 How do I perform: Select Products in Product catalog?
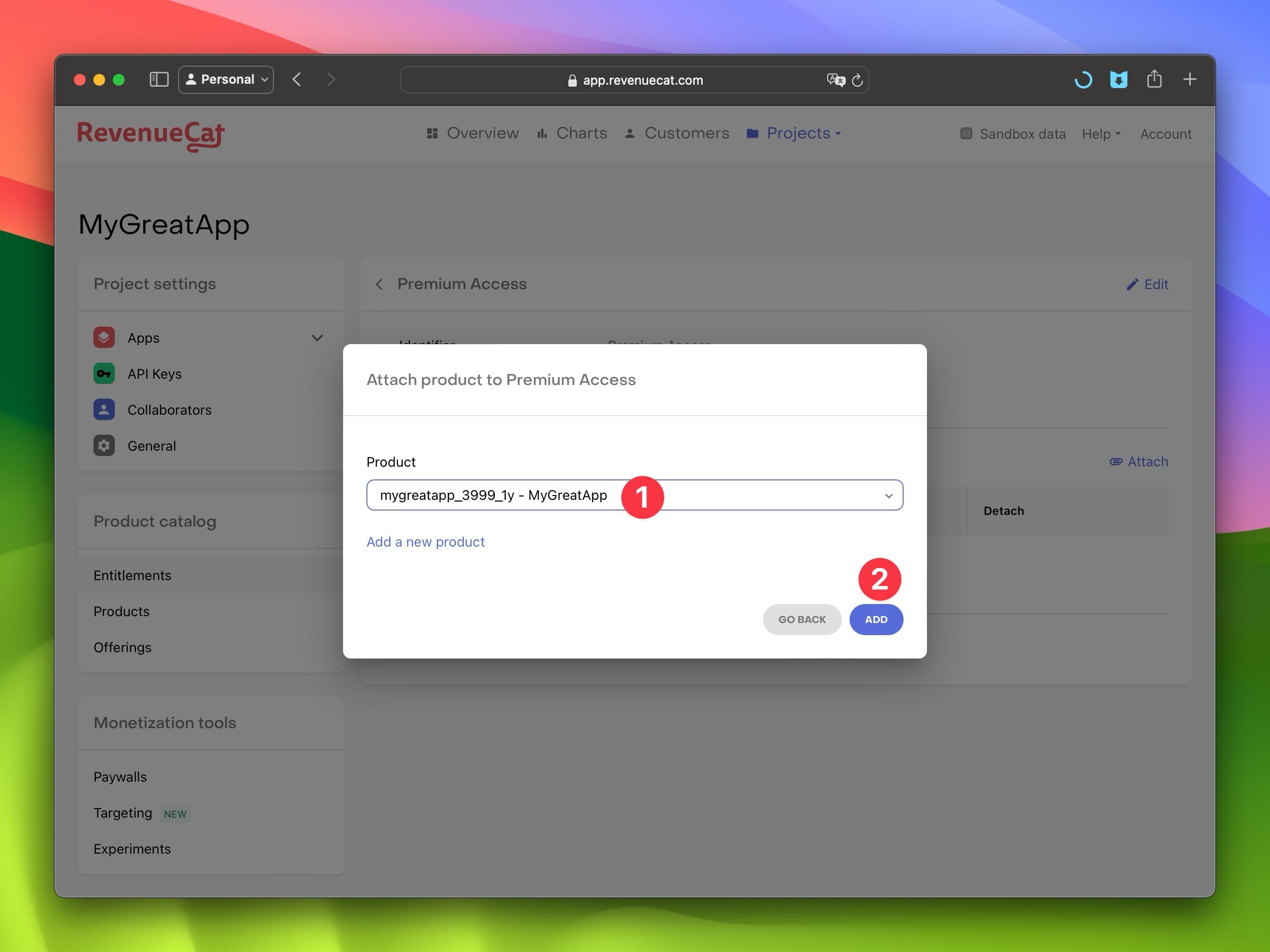tap(211, 611)
